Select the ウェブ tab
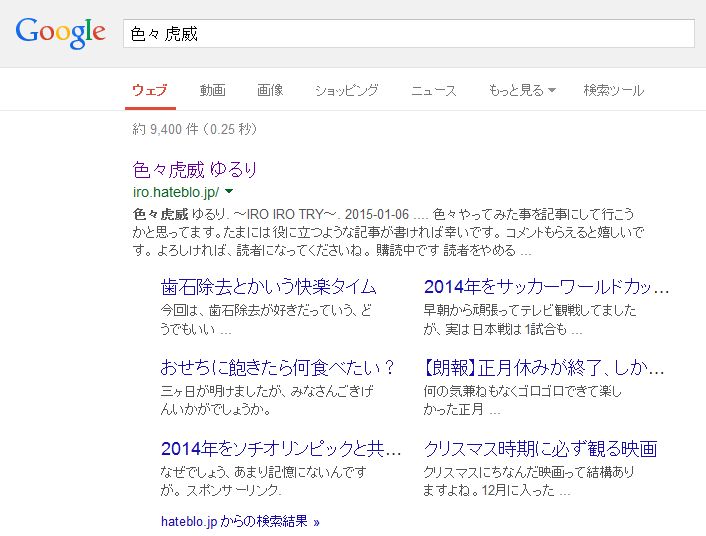Screen dimensions: 706x536 tap(150, 90)
